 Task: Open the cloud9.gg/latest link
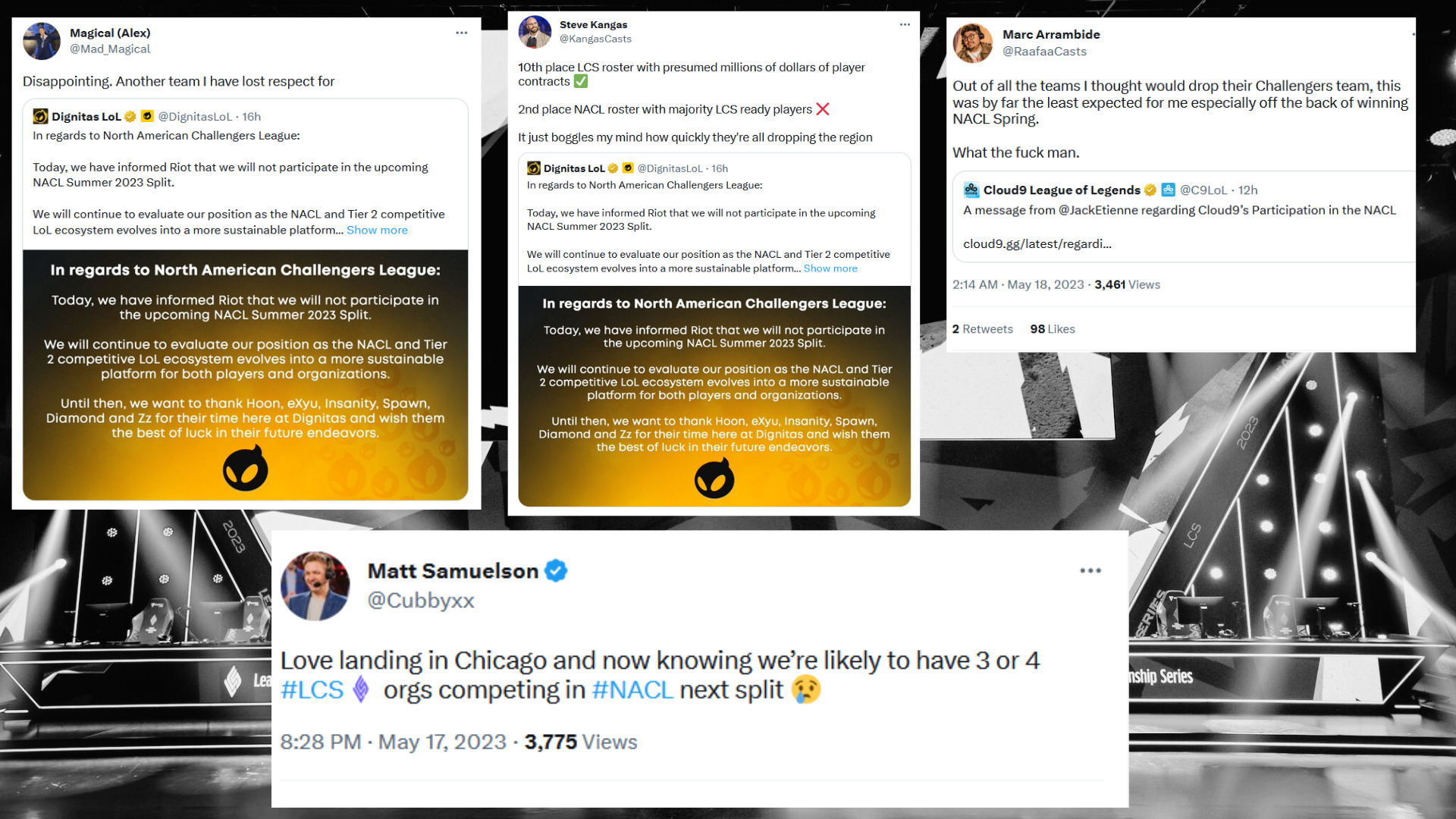coord(1037,243)
